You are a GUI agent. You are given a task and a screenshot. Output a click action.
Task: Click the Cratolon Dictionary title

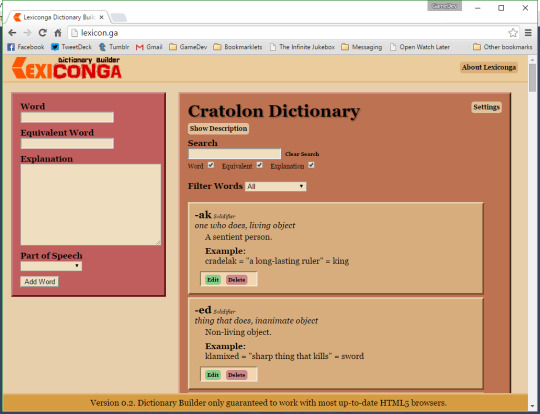pyautogui.click(x=274, y=111)
